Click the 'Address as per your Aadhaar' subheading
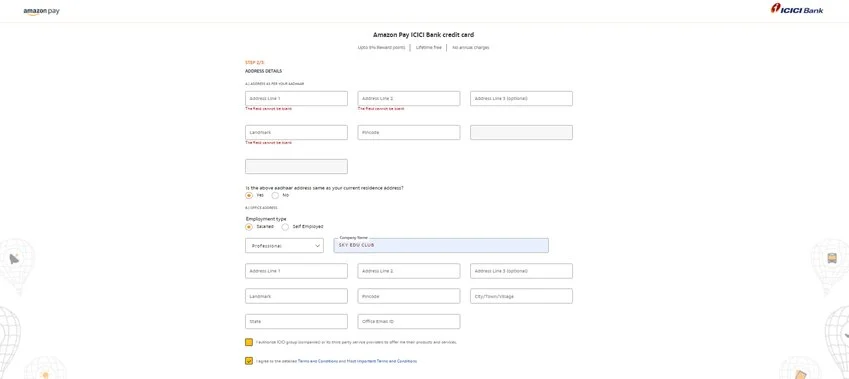 pos(275,84)
